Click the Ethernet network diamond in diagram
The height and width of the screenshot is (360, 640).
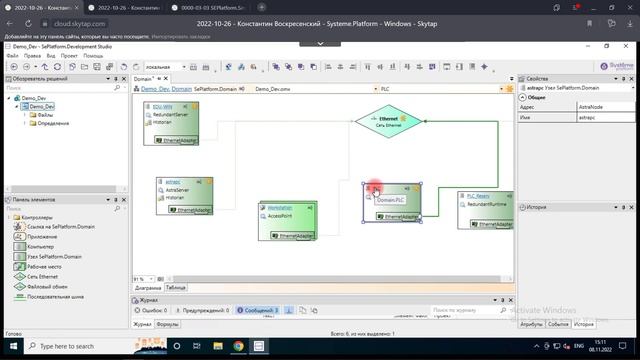tap(388, 121)
